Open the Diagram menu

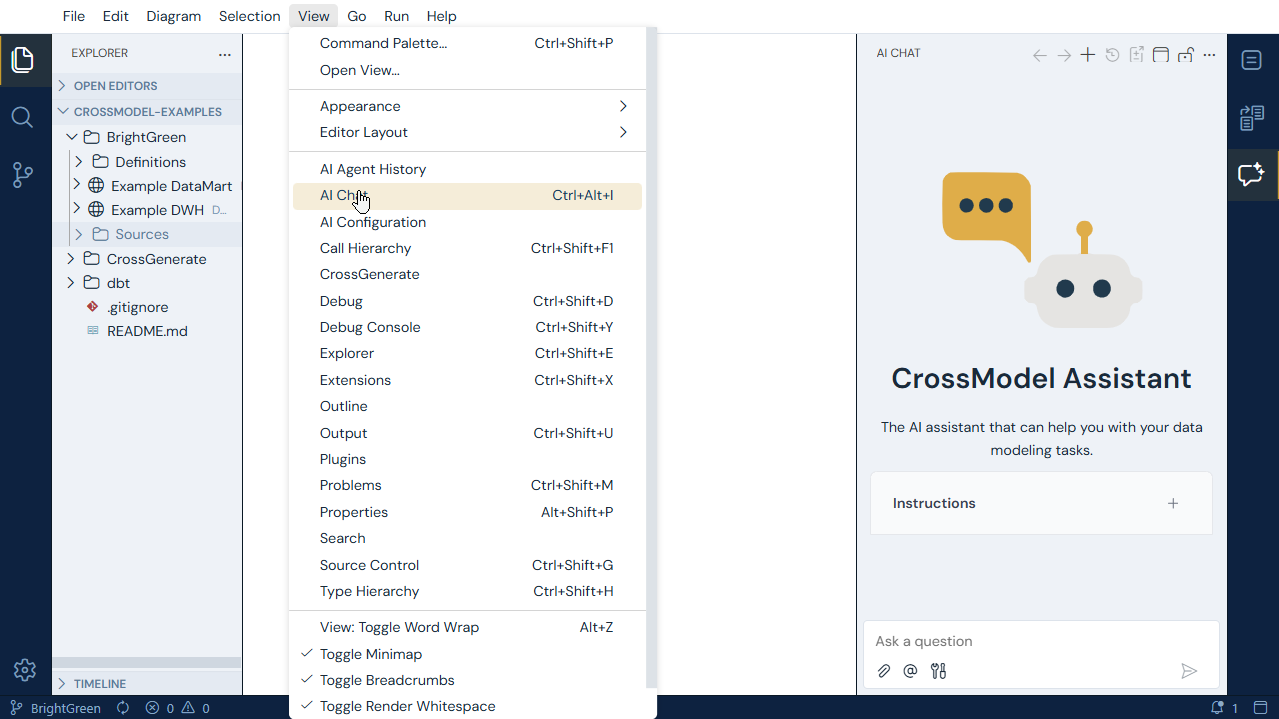pos(174,16)
